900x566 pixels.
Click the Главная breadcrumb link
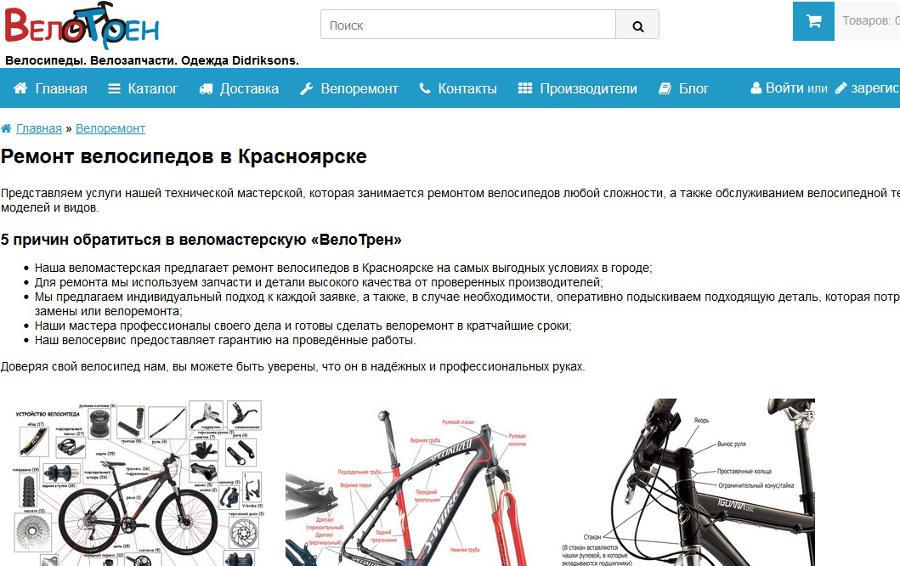(38, 129)
